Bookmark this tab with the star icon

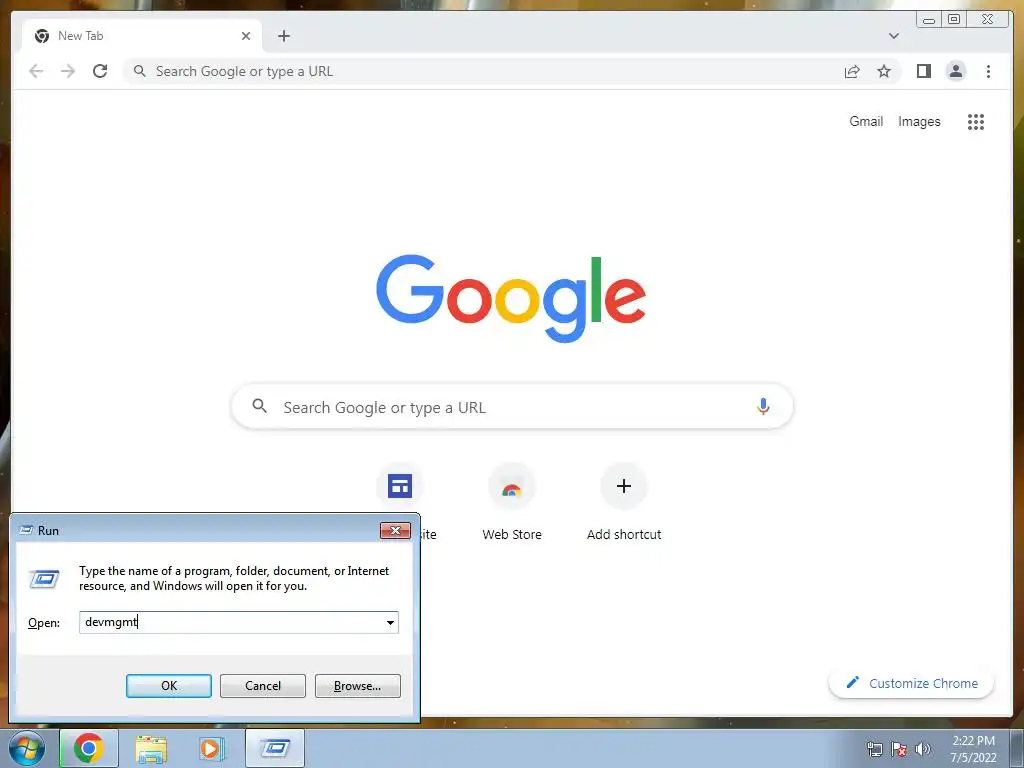pyautogui.click(x=884, y=71)
